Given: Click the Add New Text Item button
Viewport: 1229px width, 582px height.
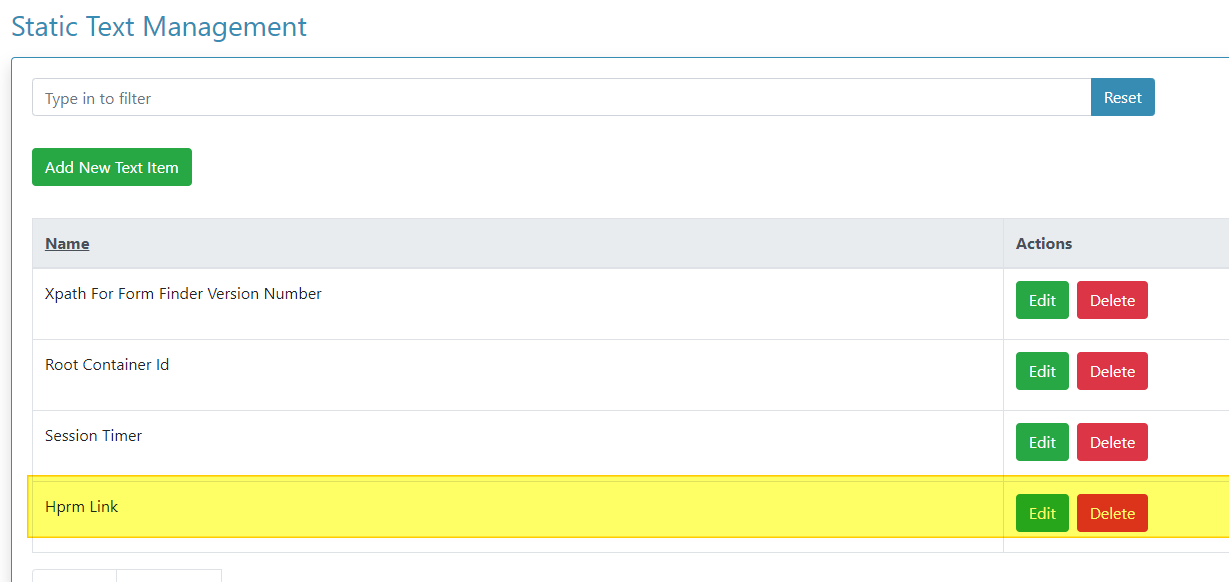Looking at the screenshot, I should (112, 167).
